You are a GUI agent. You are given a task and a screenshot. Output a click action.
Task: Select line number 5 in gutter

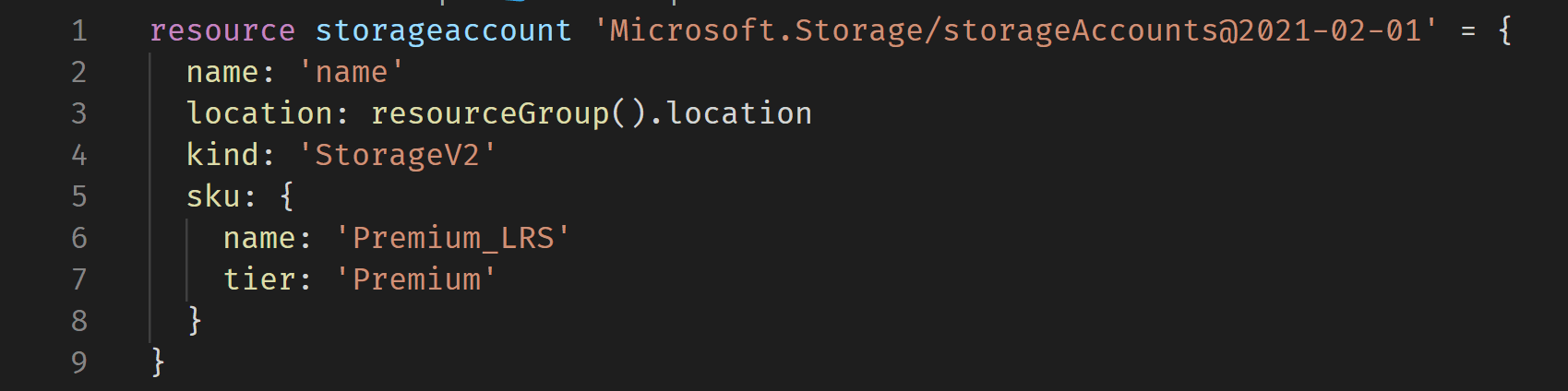pos(79,196)
